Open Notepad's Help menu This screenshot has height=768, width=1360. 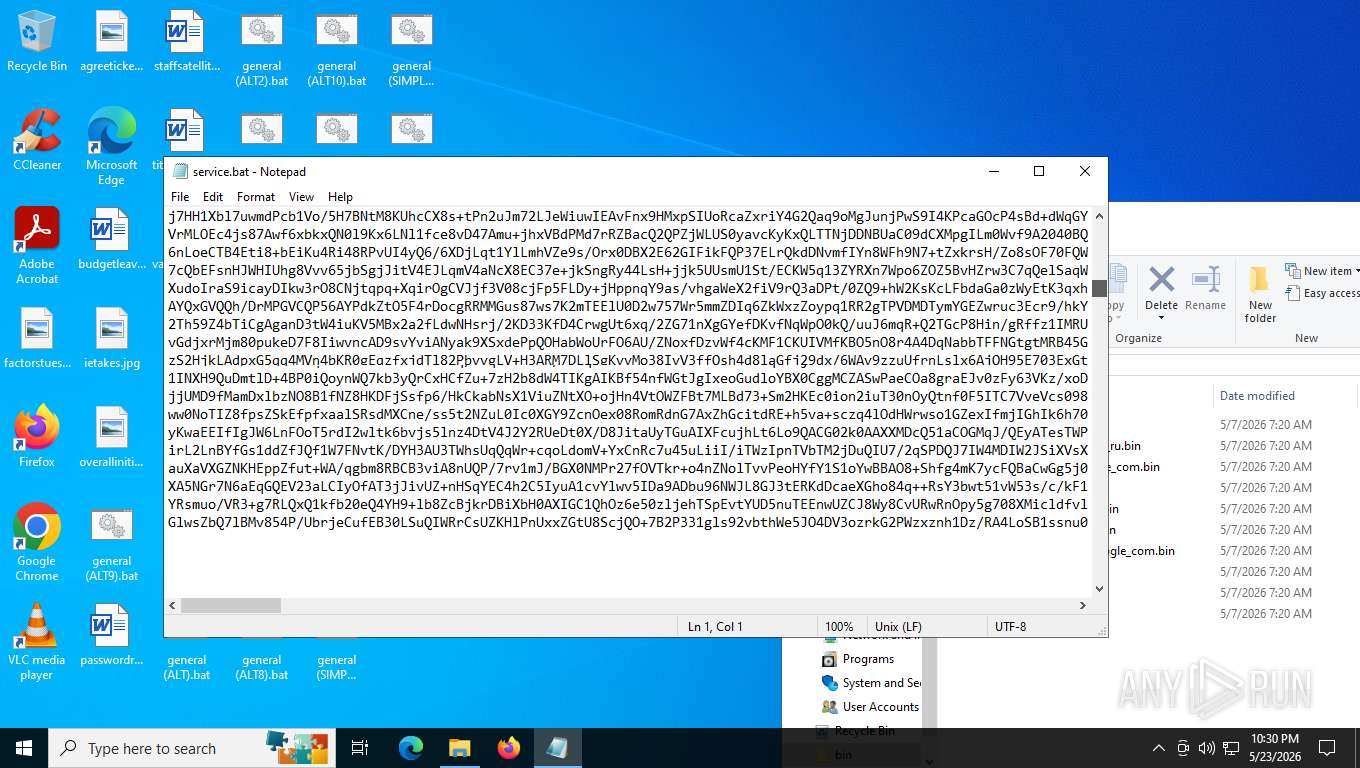[x=340, y=197]
